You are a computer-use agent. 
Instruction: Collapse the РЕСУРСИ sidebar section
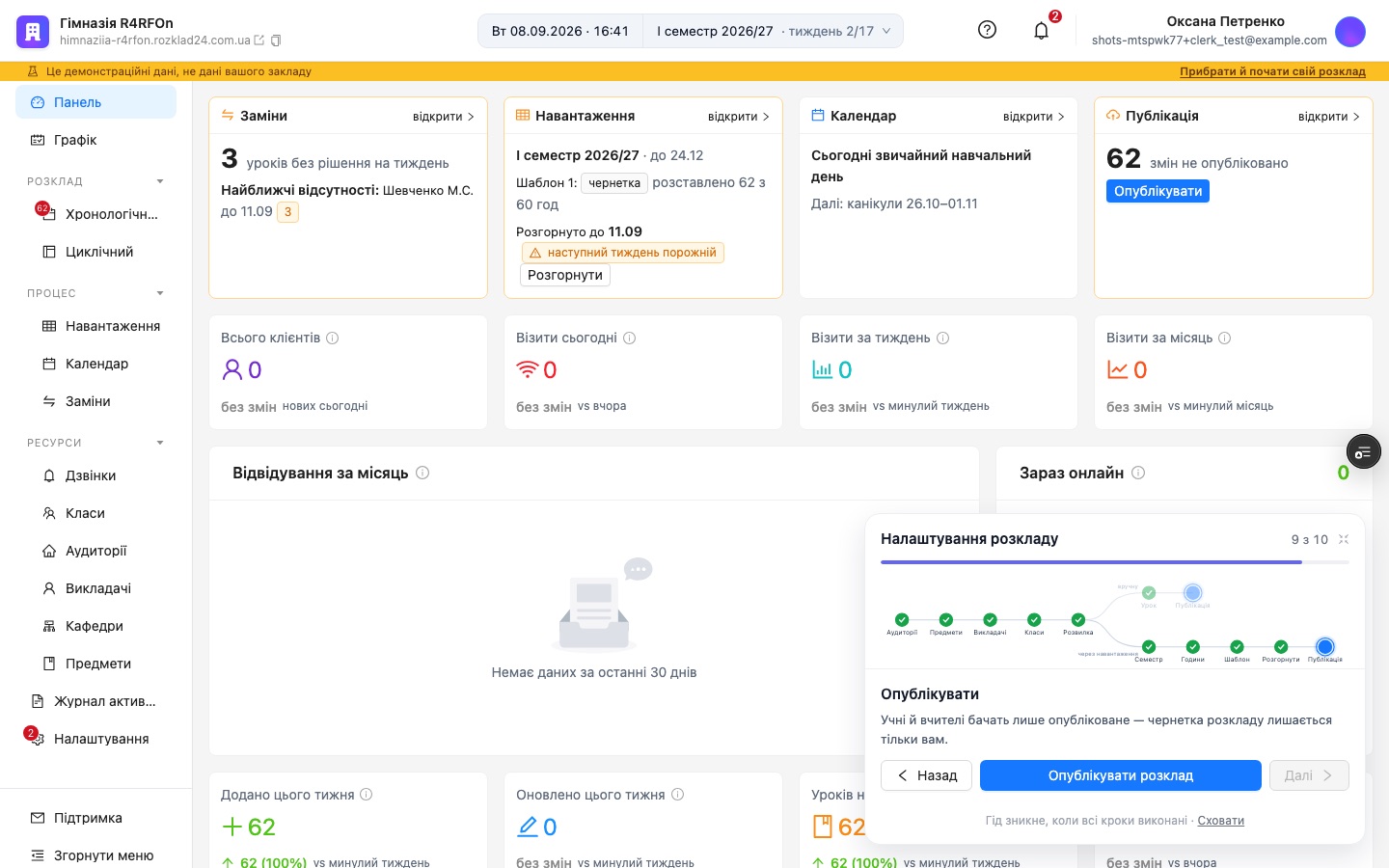click(160, 443)
